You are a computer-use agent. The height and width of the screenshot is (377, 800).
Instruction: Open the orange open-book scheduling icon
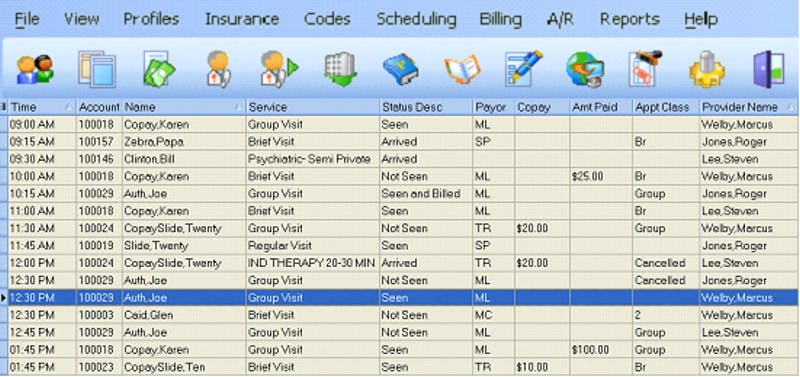click(462, 69)
